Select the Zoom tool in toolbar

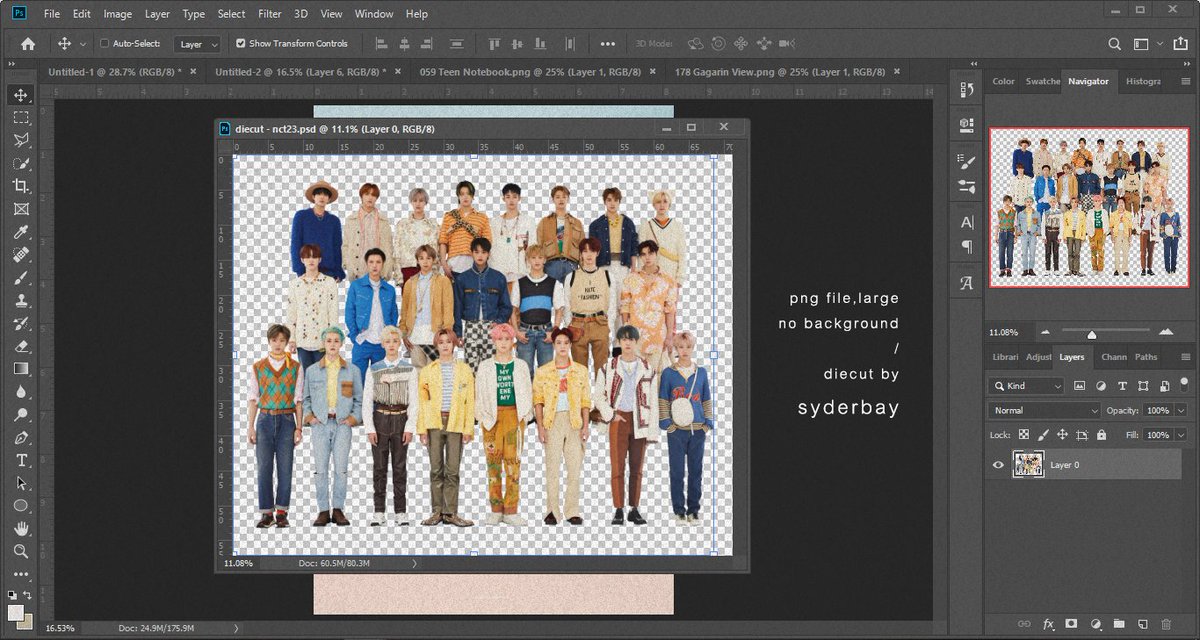tap(21, 551)
